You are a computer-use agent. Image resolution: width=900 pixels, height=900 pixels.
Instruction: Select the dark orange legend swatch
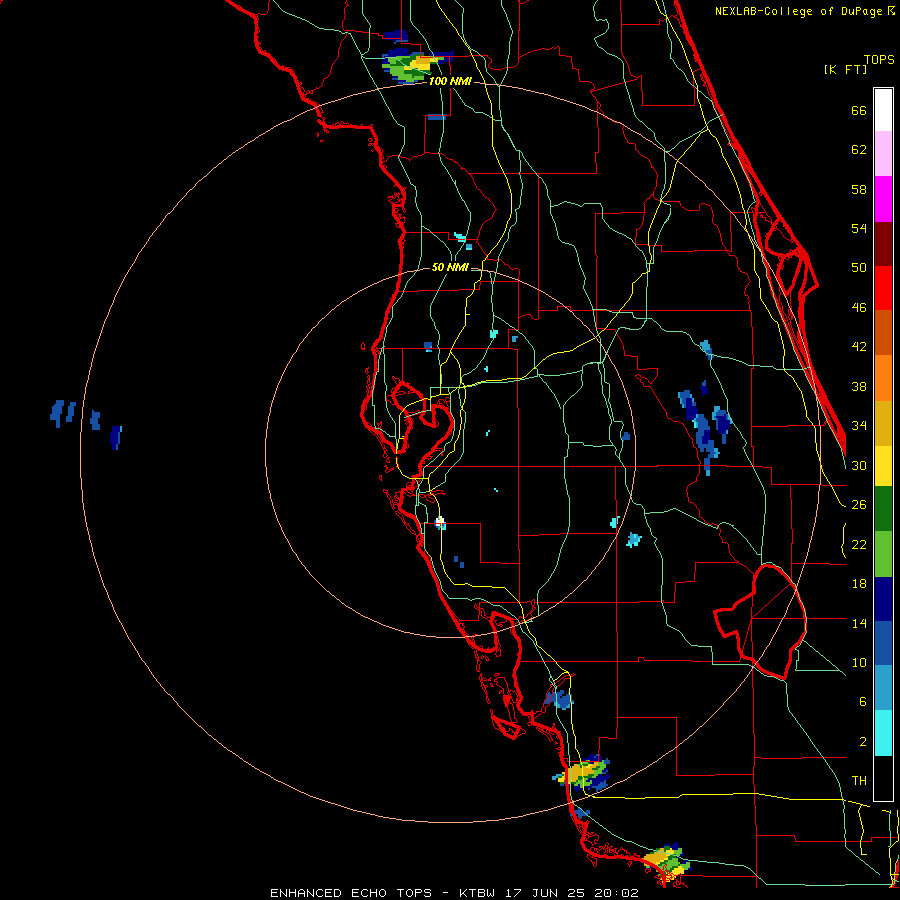pyautogui.click(x=883, y=333)
